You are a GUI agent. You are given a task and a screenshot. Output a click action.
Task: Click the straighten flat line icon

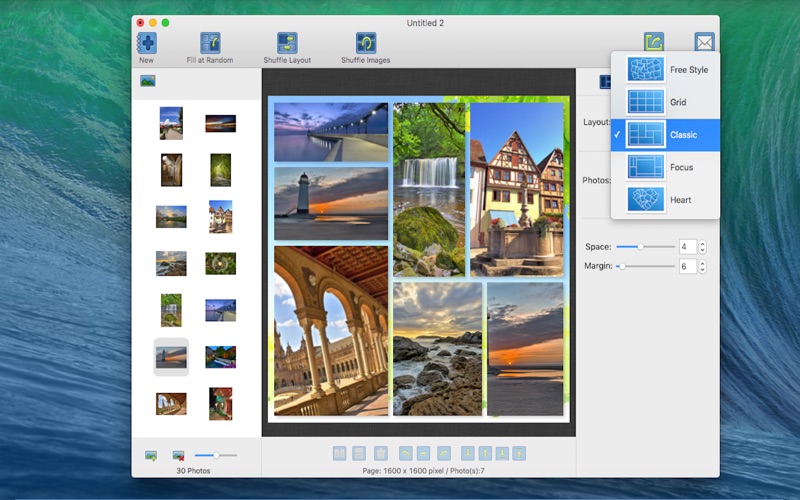423,453
